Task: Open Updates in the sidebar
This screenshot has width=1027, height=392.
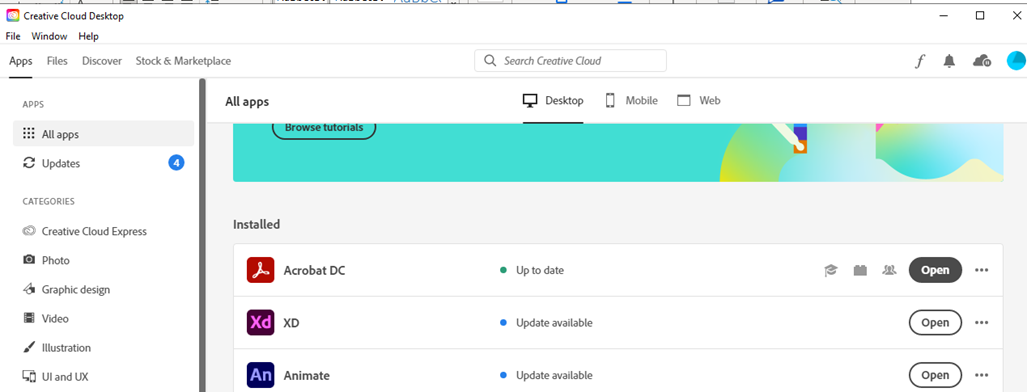Action: 103,163
